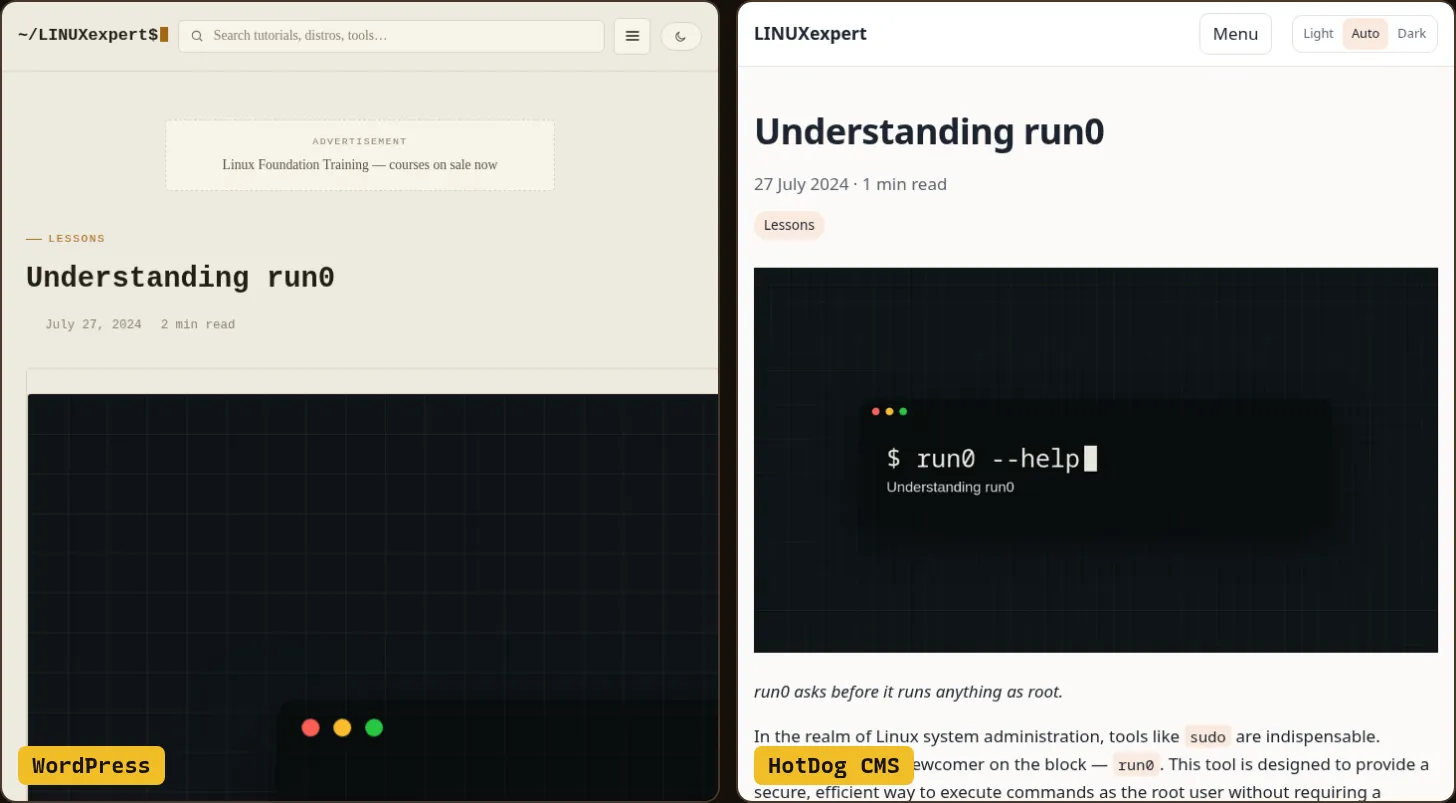Click the Understanding run0 heading in HotDog CMS
The height and width of the screenshot is (803, 1456).
pos(929,132)
